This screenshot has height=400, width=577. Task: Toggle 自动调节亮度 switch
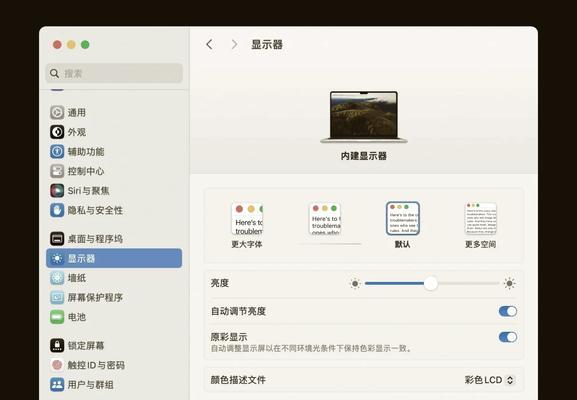pos(508,311)
